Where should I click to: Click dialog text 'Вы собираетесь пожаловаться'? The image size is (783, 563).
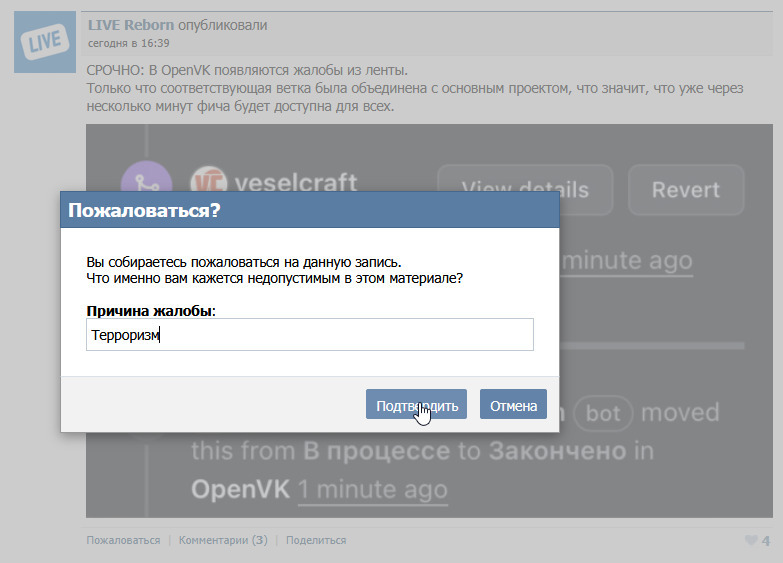[244, 262]
